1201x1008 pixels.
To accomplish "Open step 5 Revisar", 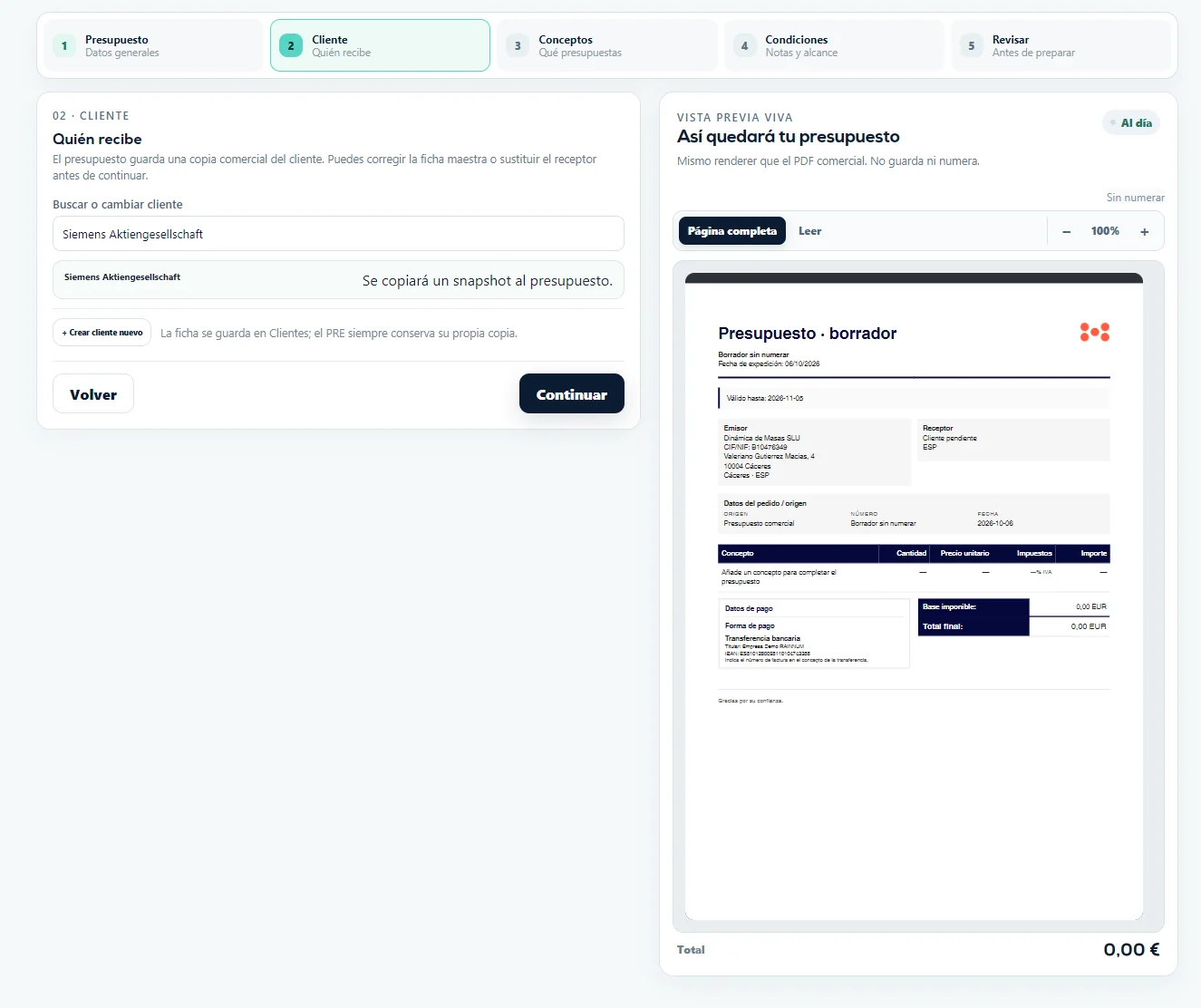I will [x=1061, y=45].
